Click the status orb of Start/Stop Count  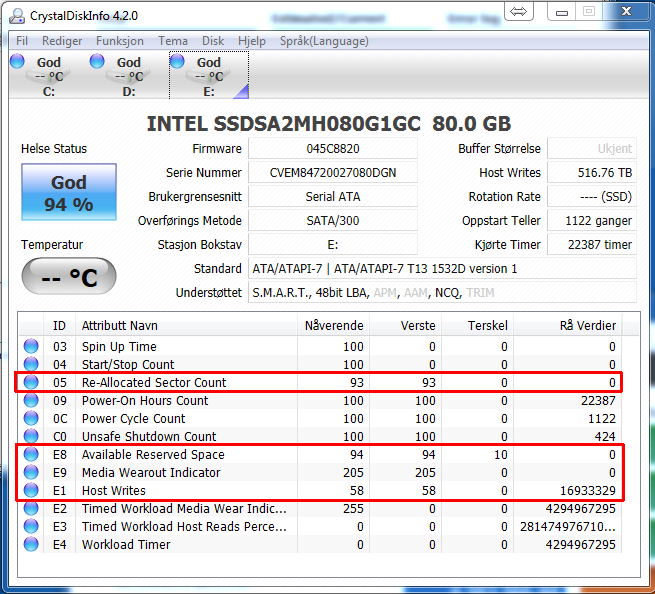click(x=31, y=364)
